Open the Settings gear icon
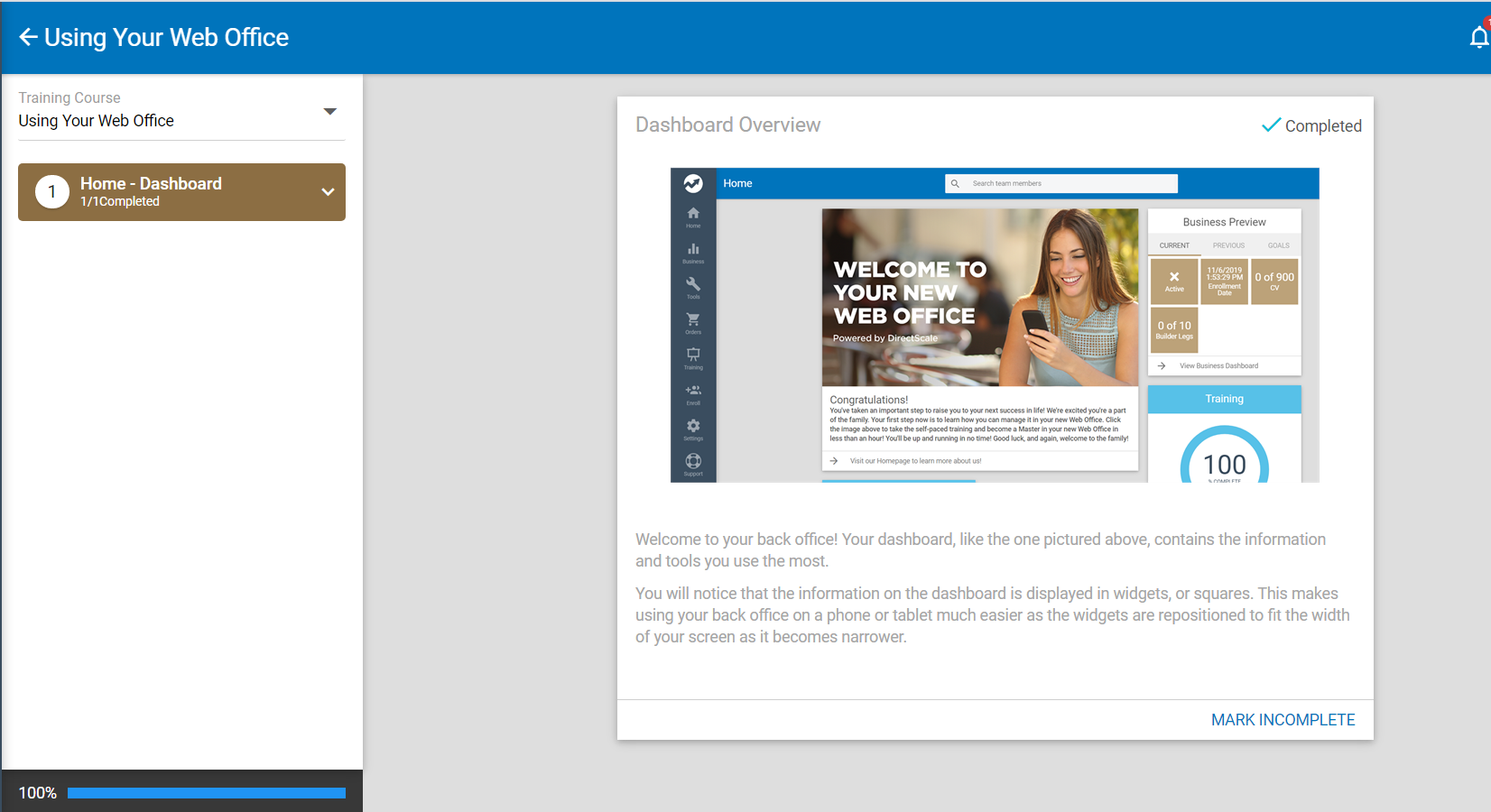The height and width of the screenshot is (812, 1491). pos(693,428)
